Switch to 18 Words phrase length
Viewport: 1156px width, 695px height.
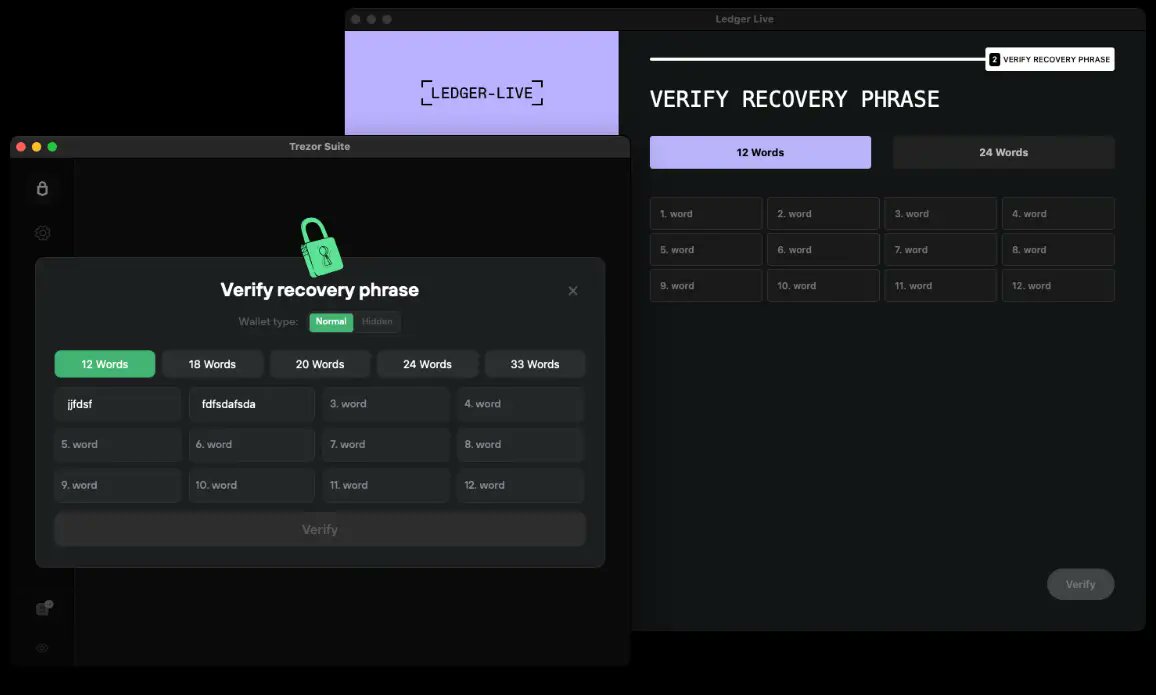[x=212, y=363]
